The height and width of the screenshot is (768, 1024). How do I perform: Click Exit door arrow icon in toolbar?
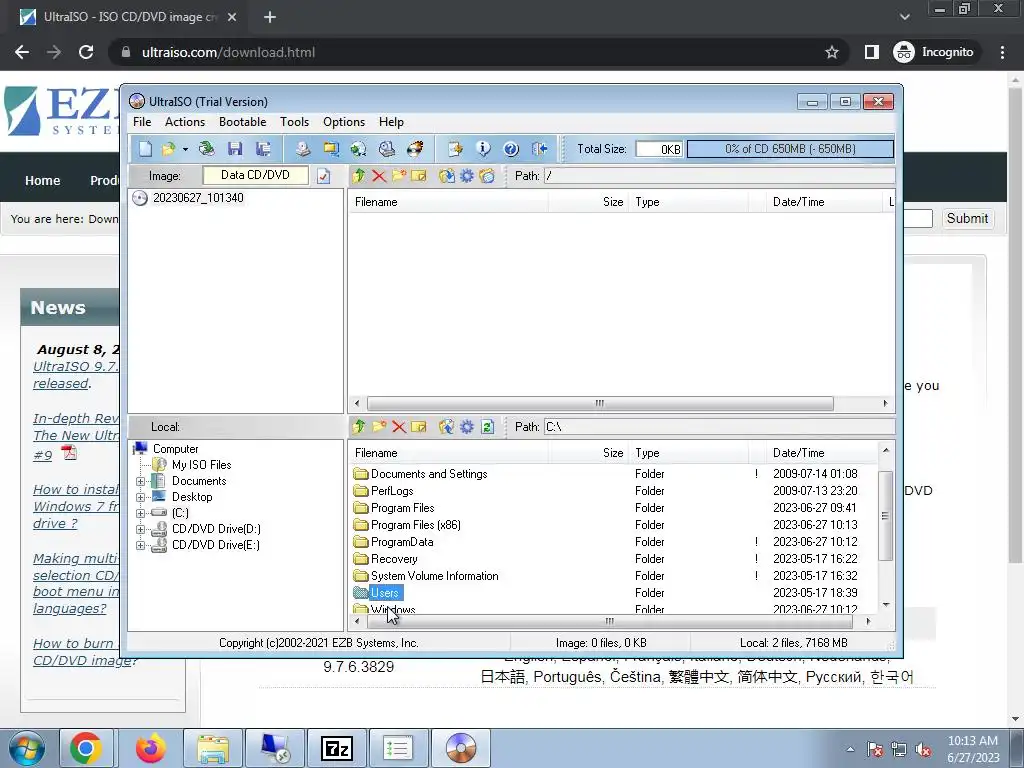539,149
